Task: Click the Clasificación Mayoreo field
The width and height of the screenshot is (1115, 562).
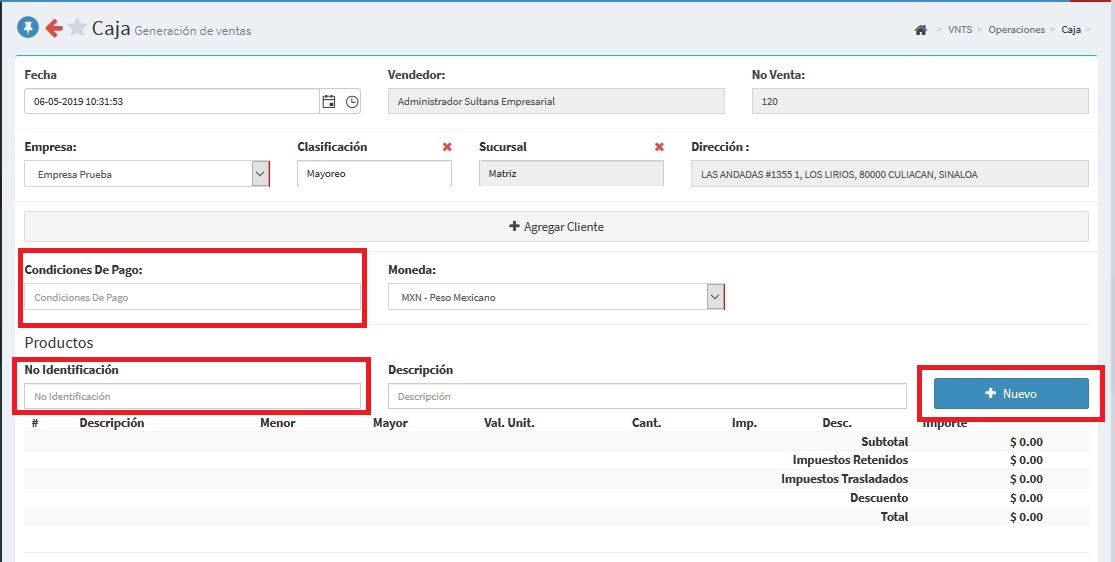Action: pos(373,174)
